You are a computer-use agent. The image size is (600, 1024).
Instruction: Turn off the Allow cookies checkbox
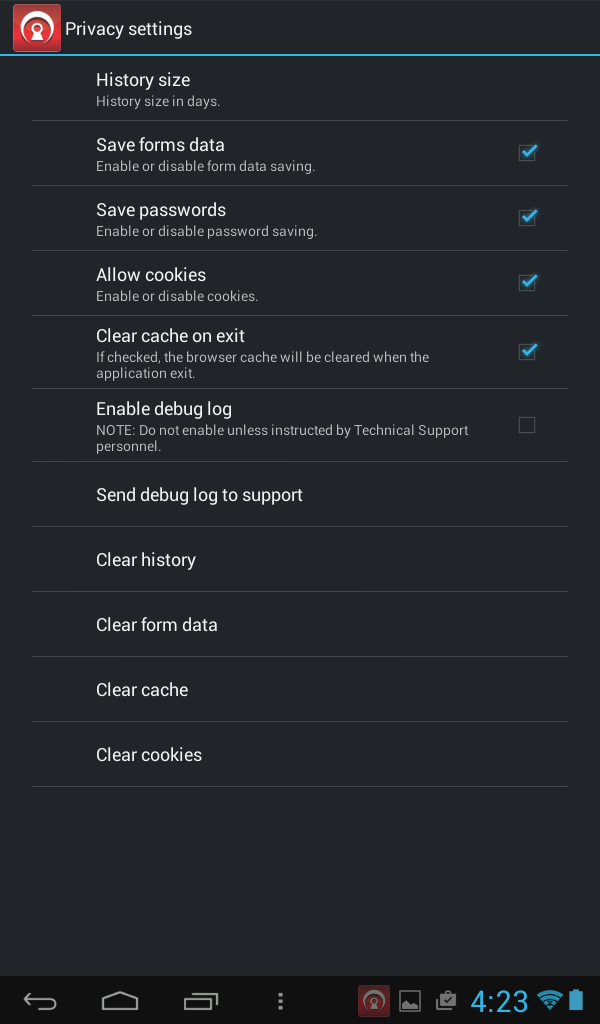click(527, 283)
